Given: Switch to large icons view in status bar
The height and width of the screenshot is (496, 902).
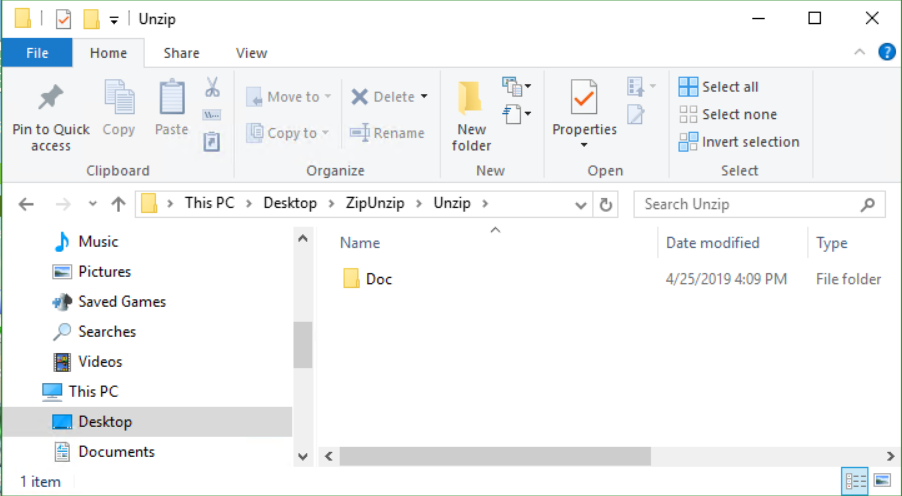Looking at the screenshot, I should (881, 481).
